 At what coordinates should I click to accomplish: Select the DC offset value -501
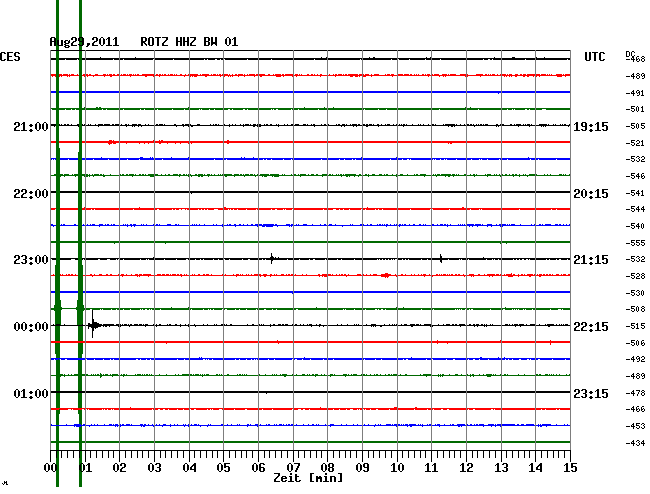635,109
